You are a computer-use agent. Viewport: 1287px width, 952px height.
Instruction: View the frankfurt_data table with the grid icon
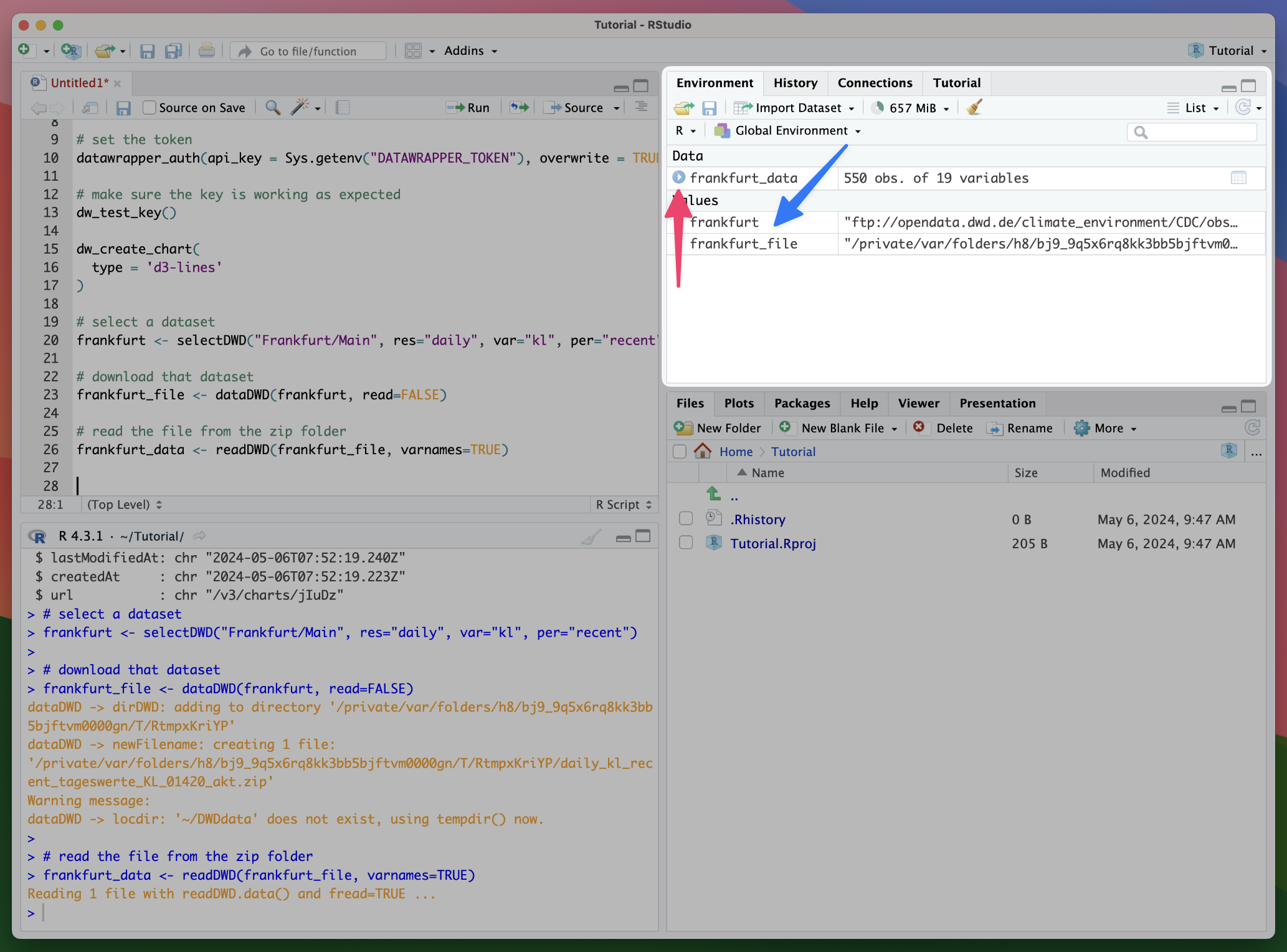coord(1238,178)
